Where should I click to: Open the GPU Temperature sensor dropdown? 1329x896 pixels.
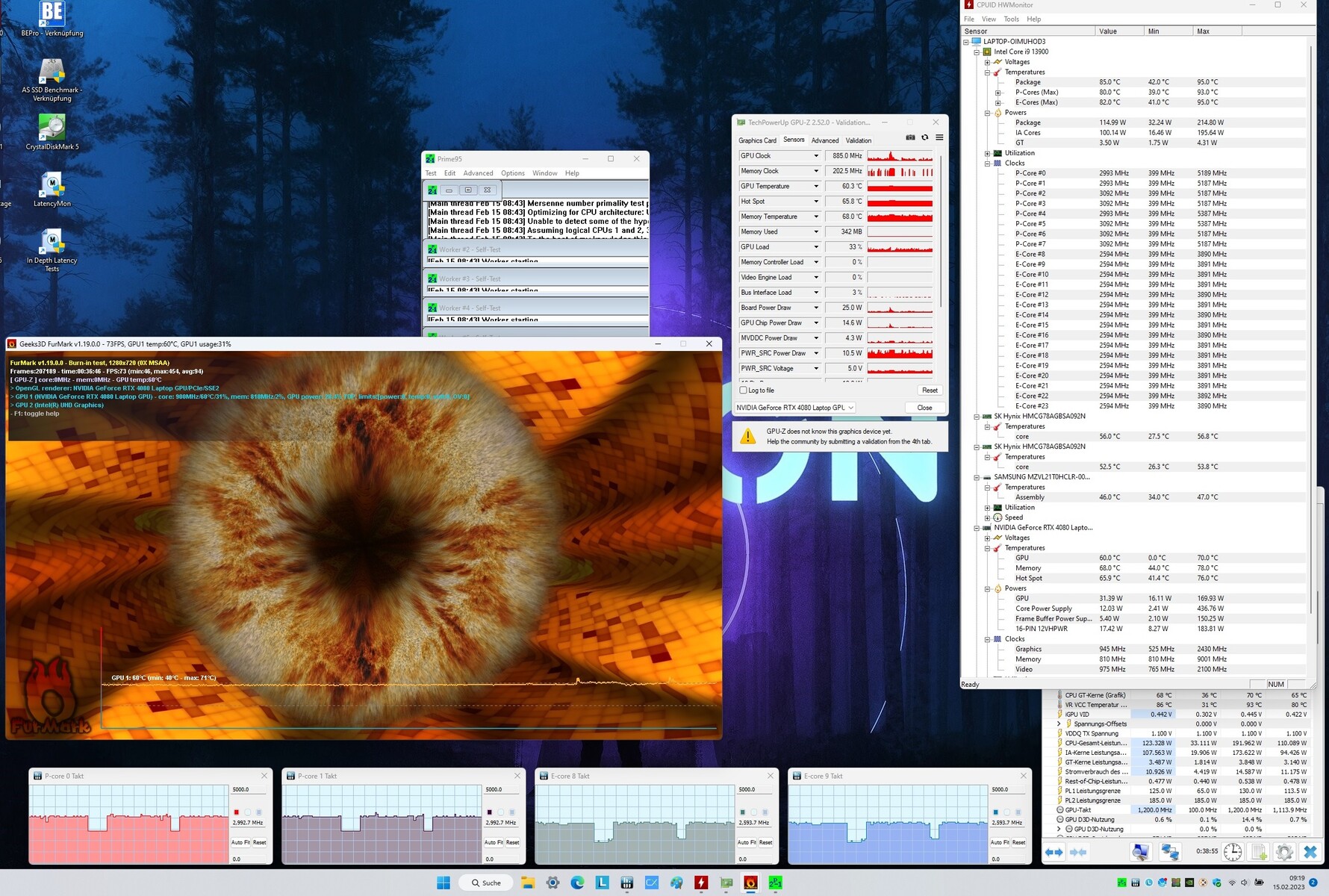tap(816, 186)
